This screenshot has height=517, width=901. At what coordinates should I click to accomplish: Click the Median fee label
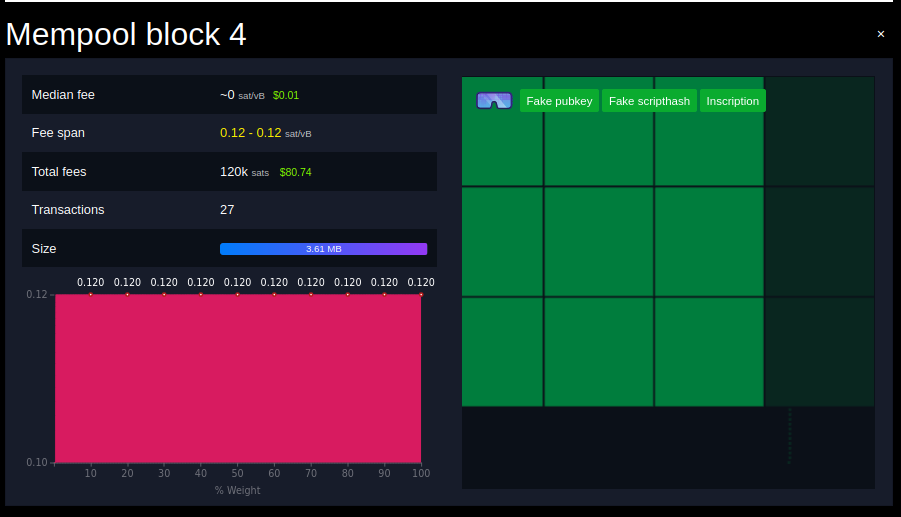63,95
